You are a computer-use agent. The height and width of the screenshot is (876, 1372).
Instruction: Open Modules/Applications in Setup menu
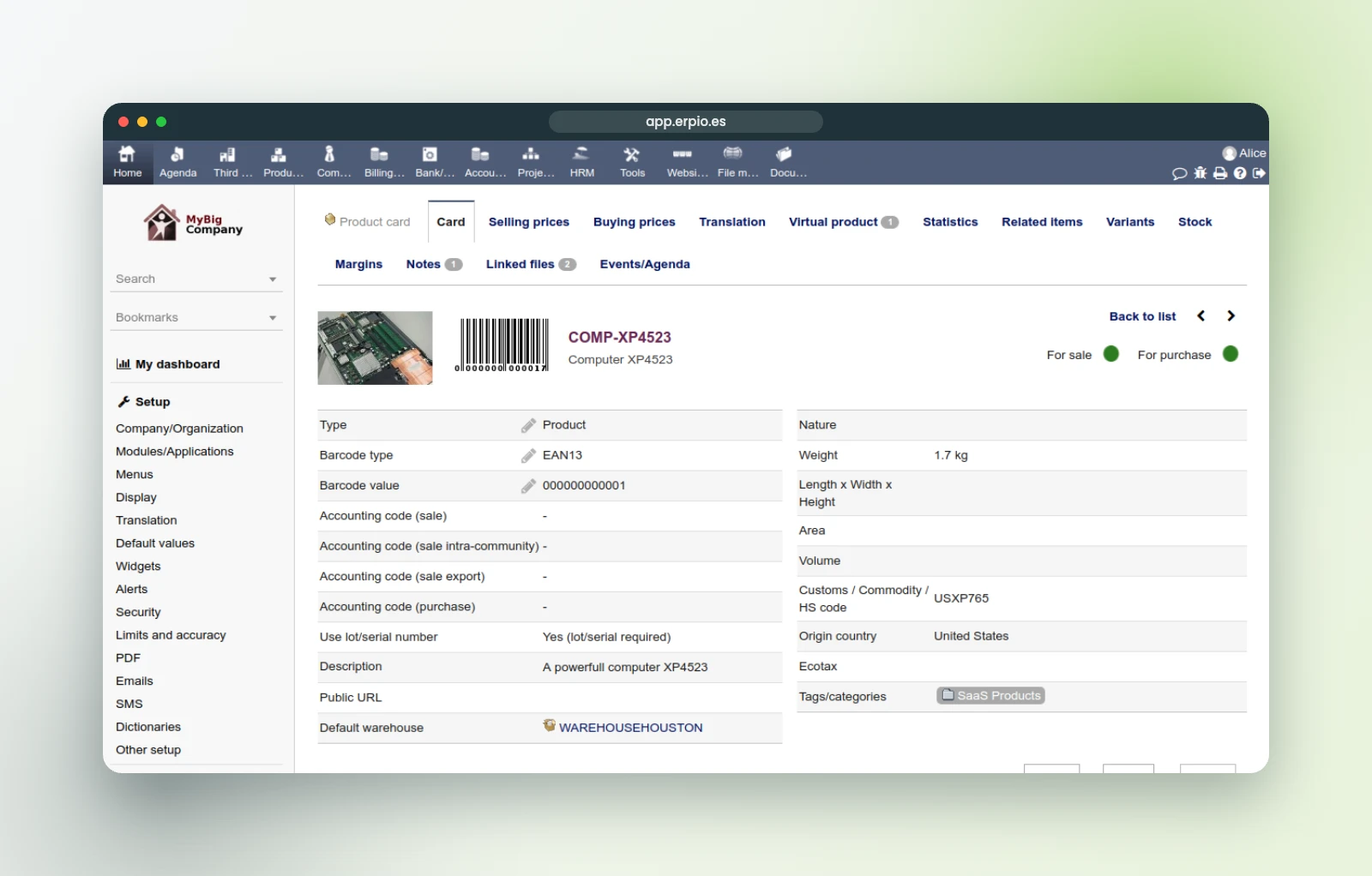coord(175,452)
